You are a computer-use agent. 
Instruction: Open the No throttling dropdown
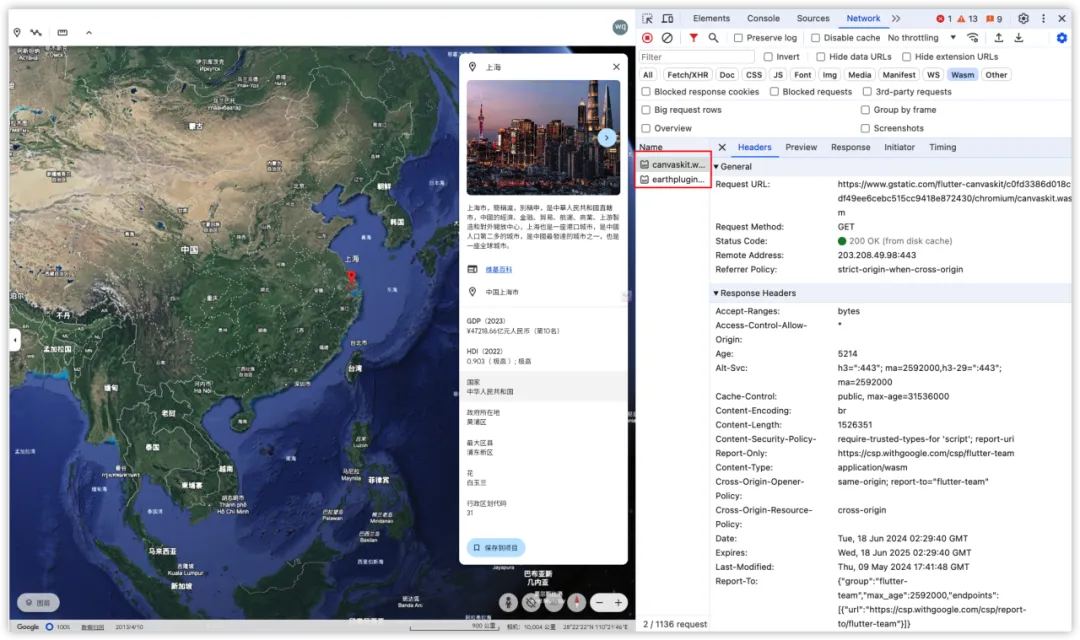pos(920,38)
